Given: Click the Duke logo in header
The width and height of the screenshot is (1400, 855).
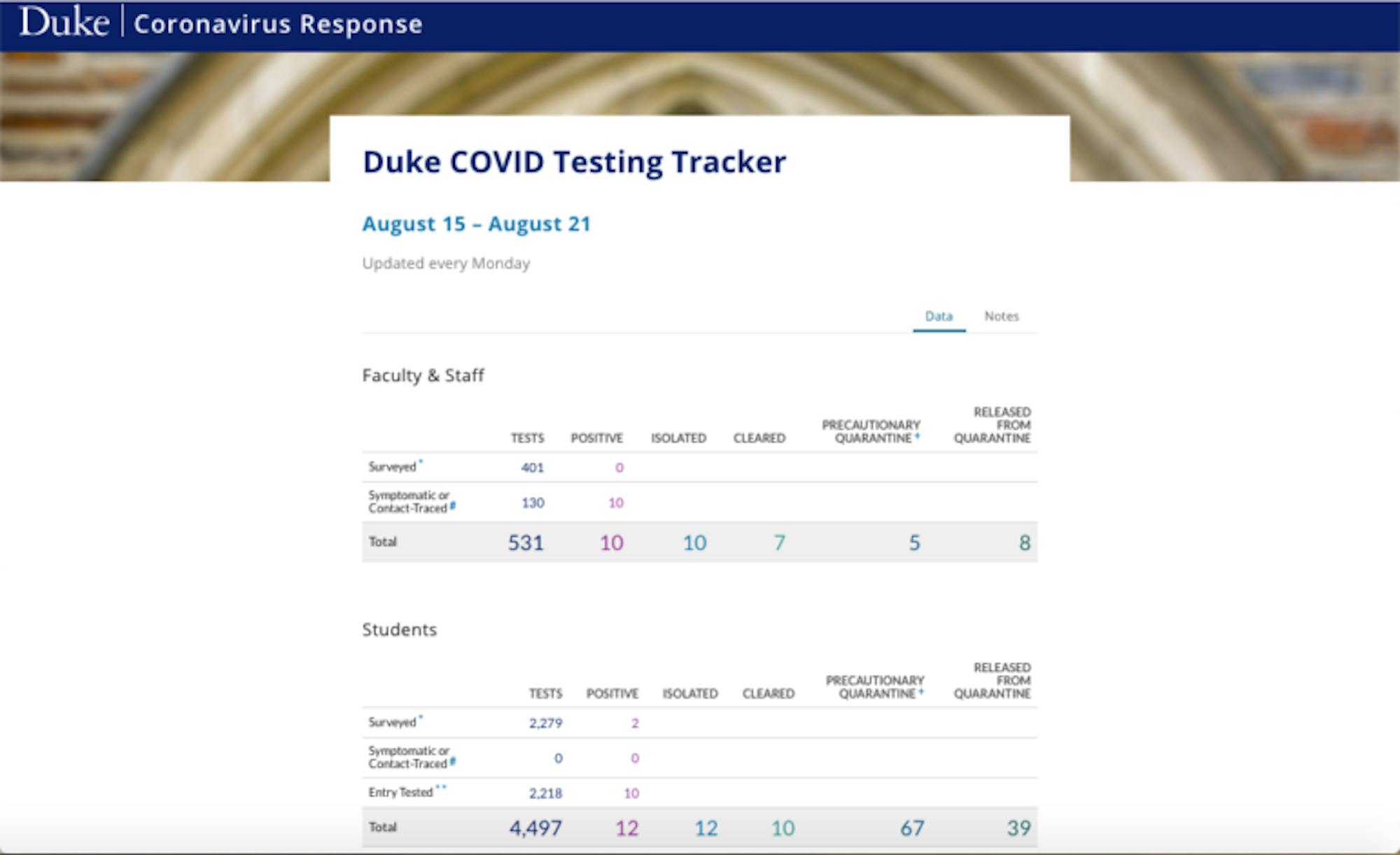Looking at the screenshot, I should [x=64, y=22].
